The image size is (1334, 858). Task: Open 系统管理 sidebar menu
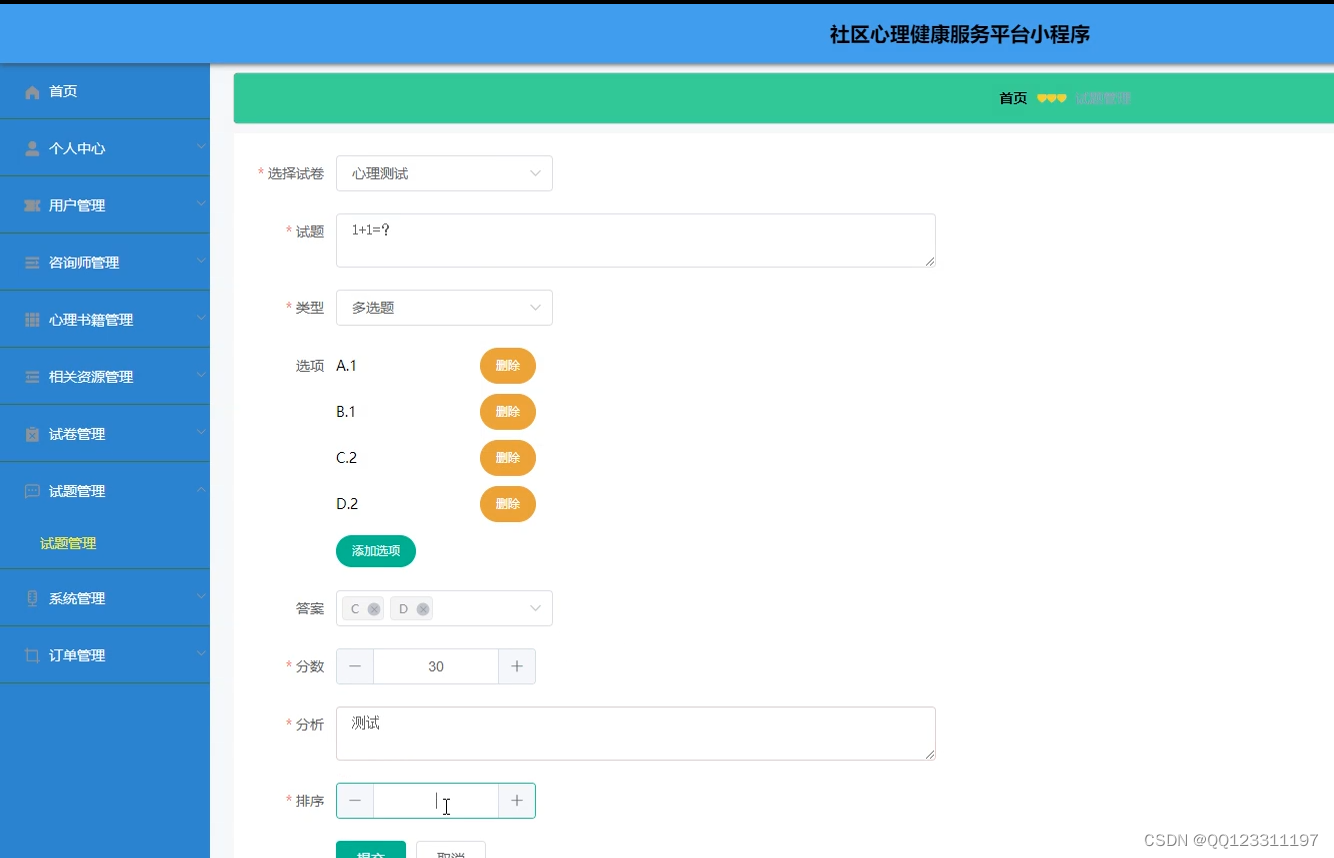(105, 598)
